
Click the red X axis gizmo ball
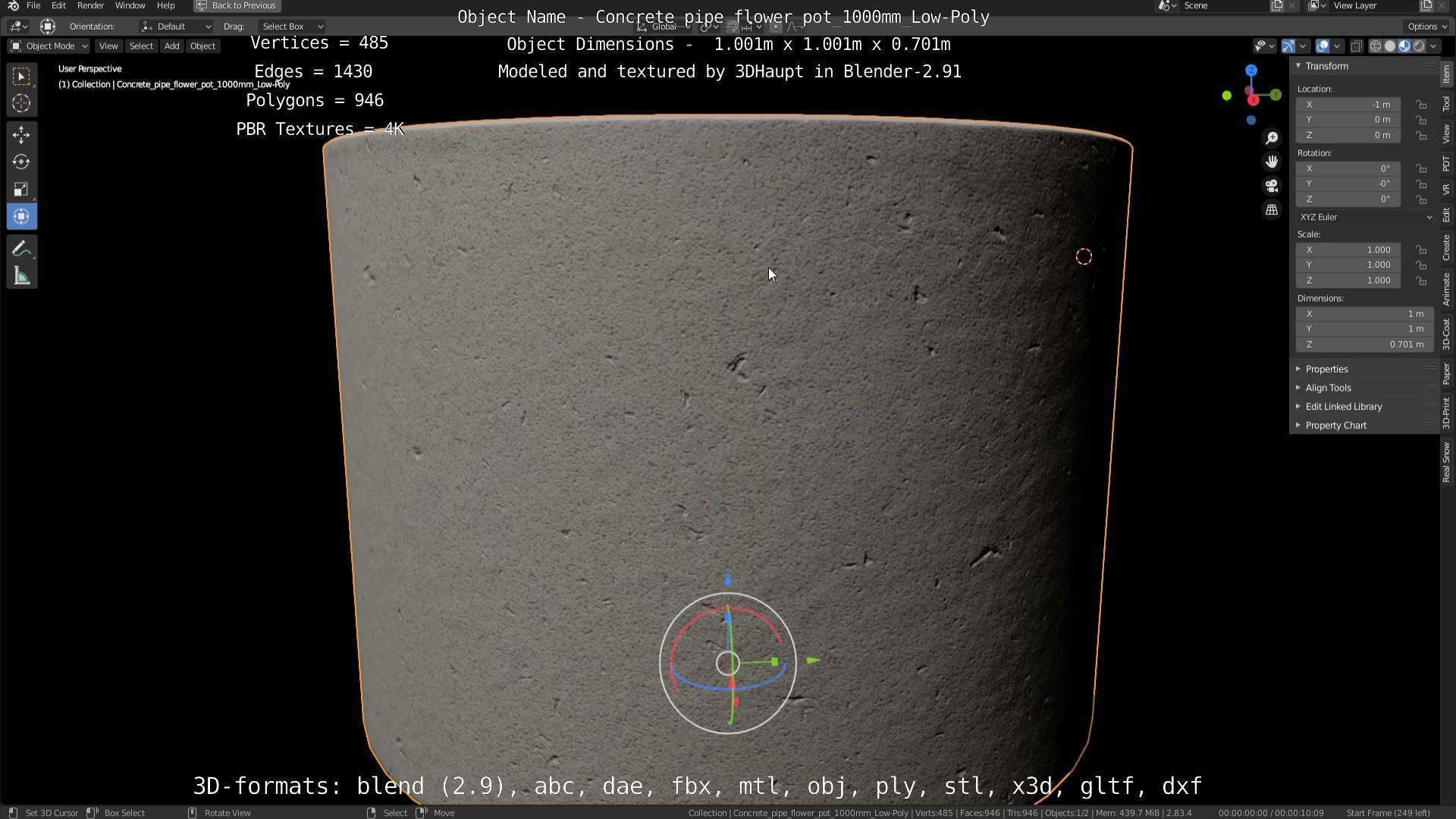click(1253, 99)
